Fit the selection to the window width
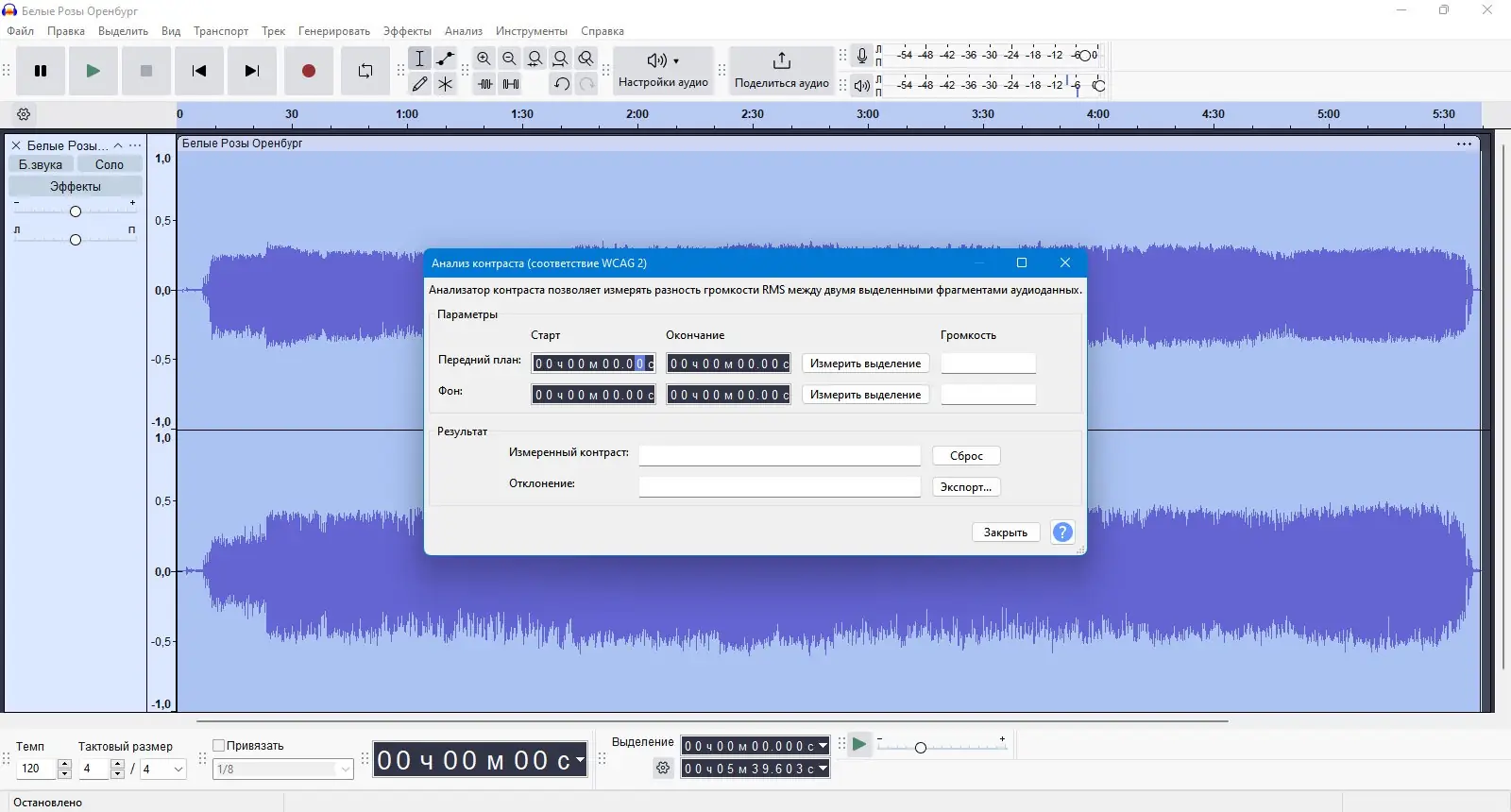1511x812 pixels. pos(535,59)
